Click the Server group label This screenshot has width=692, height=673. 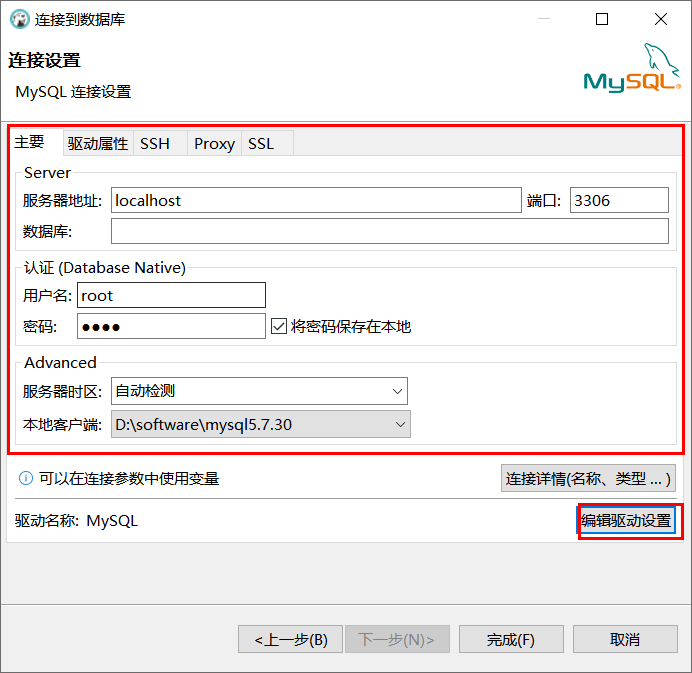point(47,173)
